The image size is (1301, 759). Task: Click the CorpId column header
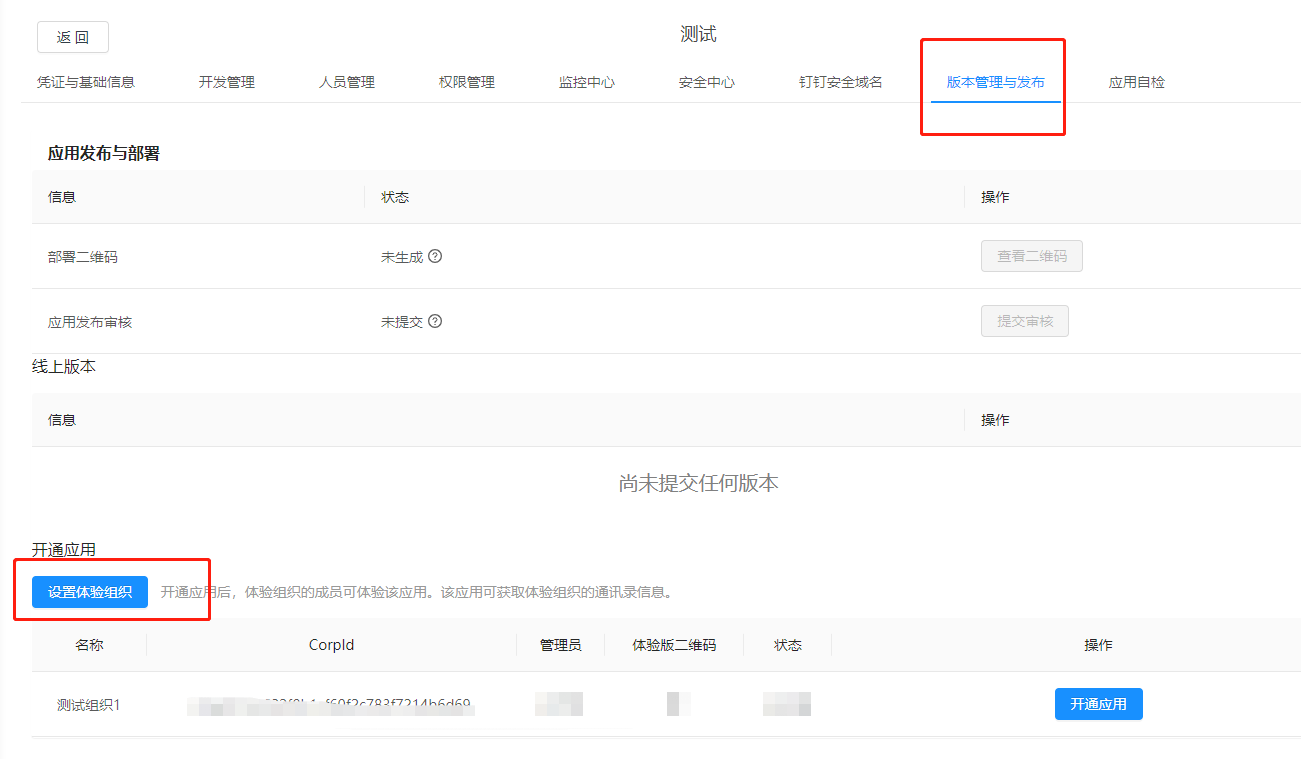[332, 645]
